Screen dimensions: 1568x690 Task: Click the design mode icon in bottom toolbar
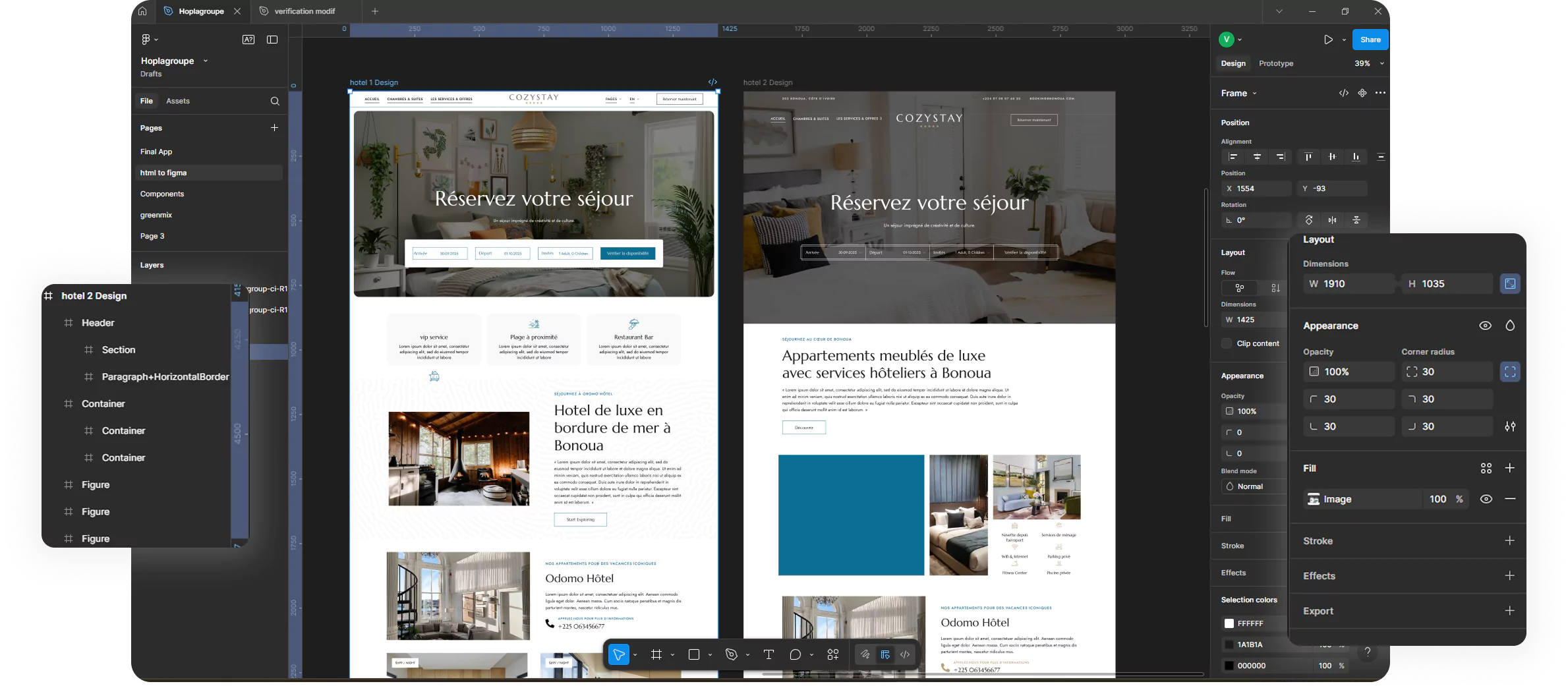[885, 654]
